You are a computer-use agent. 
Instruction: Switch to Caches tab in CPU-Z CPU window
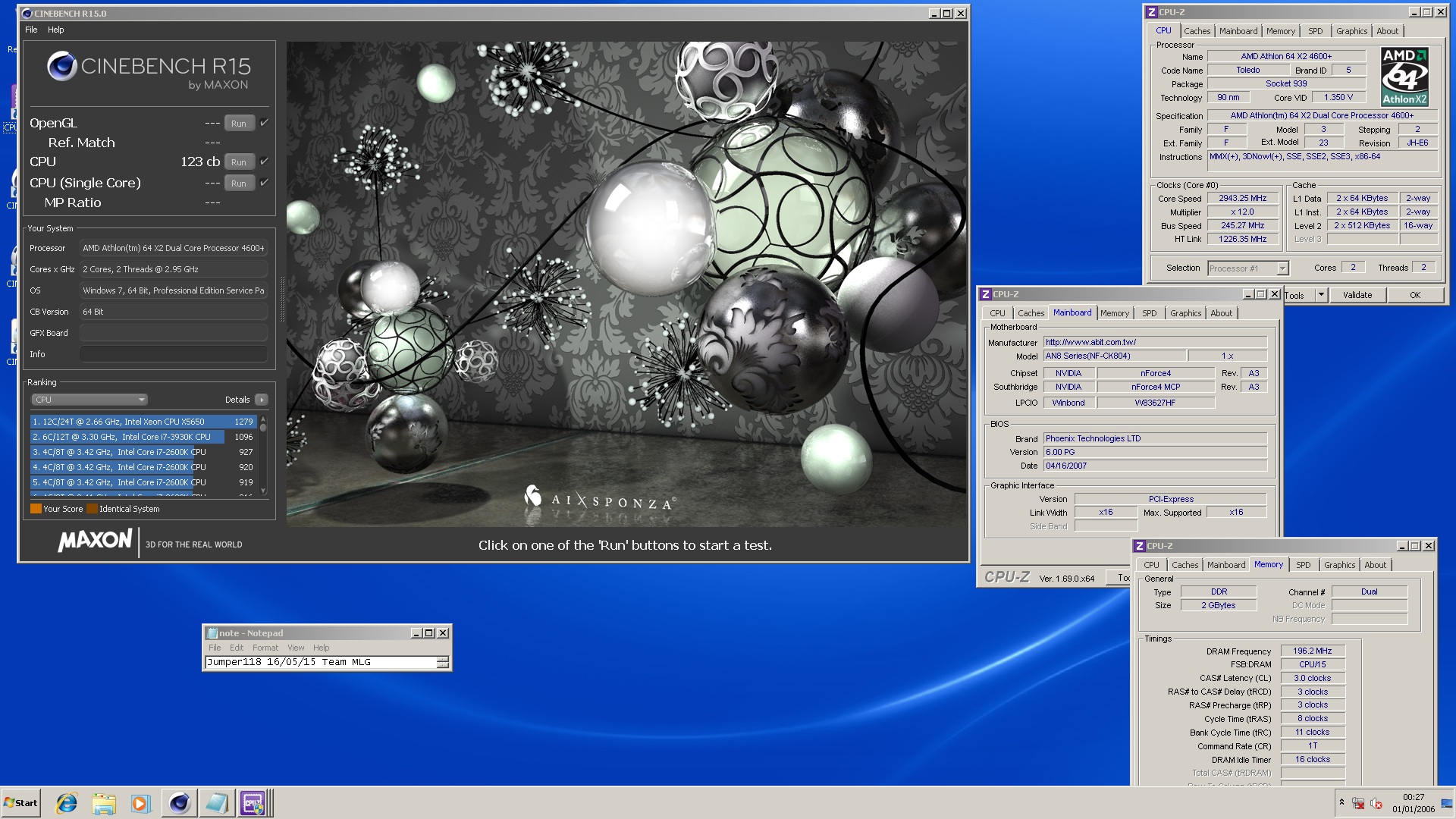click(x=1197, y=31)
